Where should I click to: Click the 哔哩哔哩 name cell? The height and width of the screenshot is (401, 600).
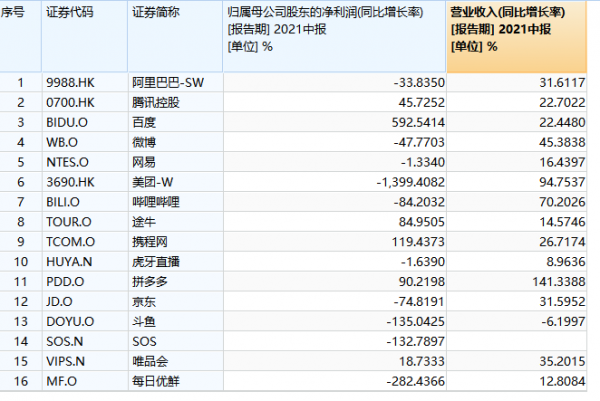tap(176, 202)
